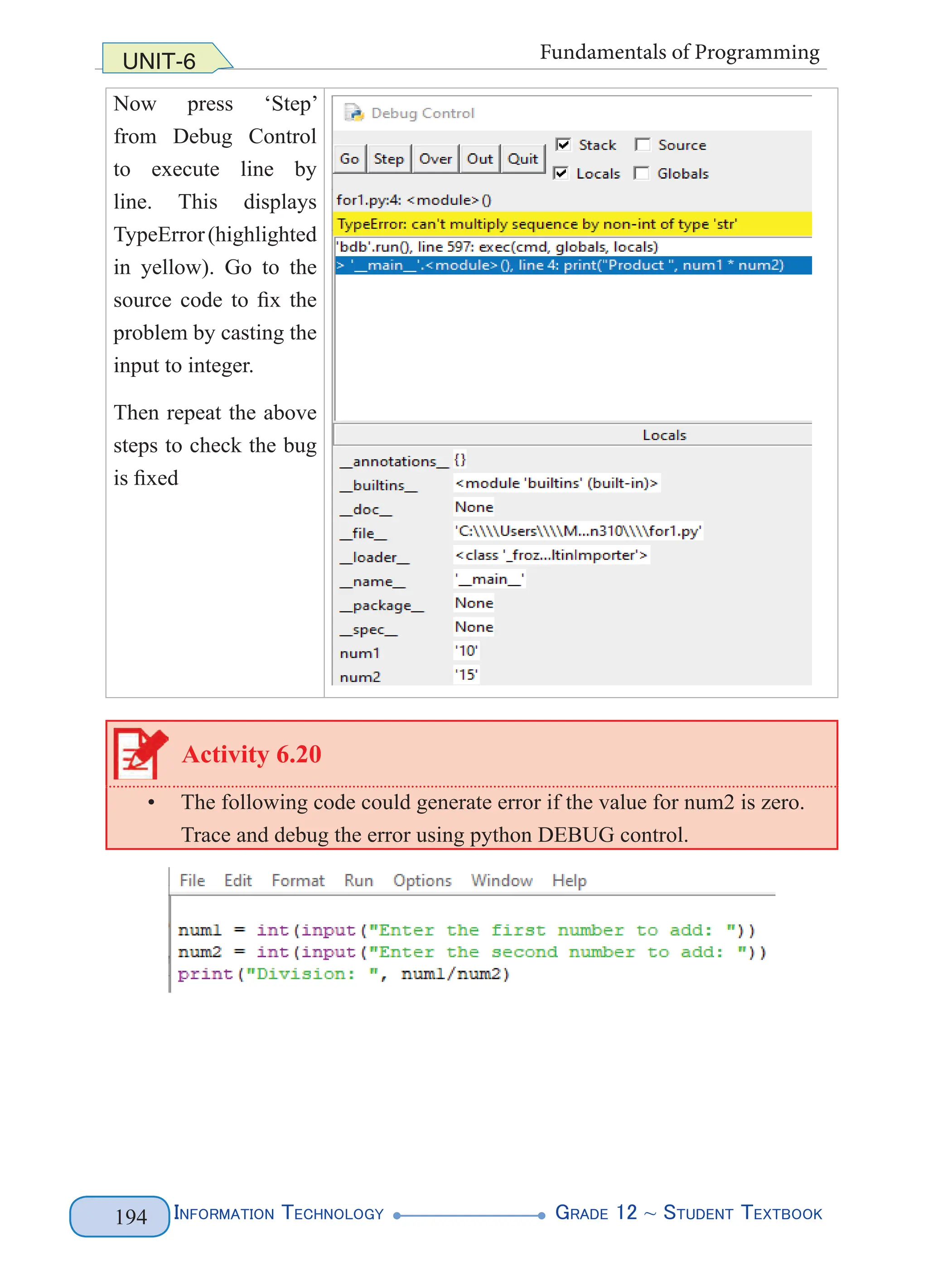Click the num1 = int(input(...)) code line

[467, 930]
